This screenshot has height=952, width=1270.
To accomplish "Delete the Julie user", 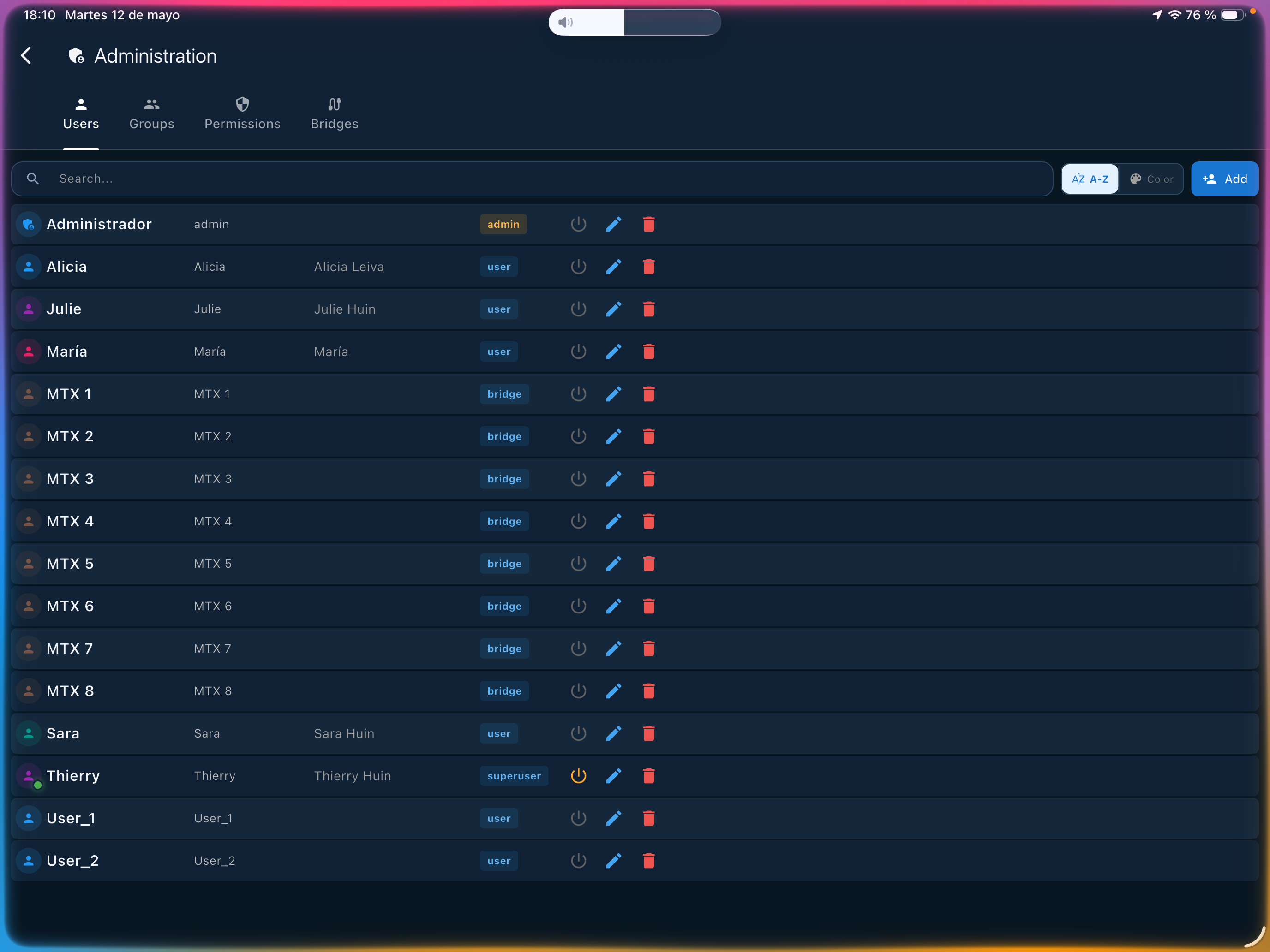I will 649,309.
